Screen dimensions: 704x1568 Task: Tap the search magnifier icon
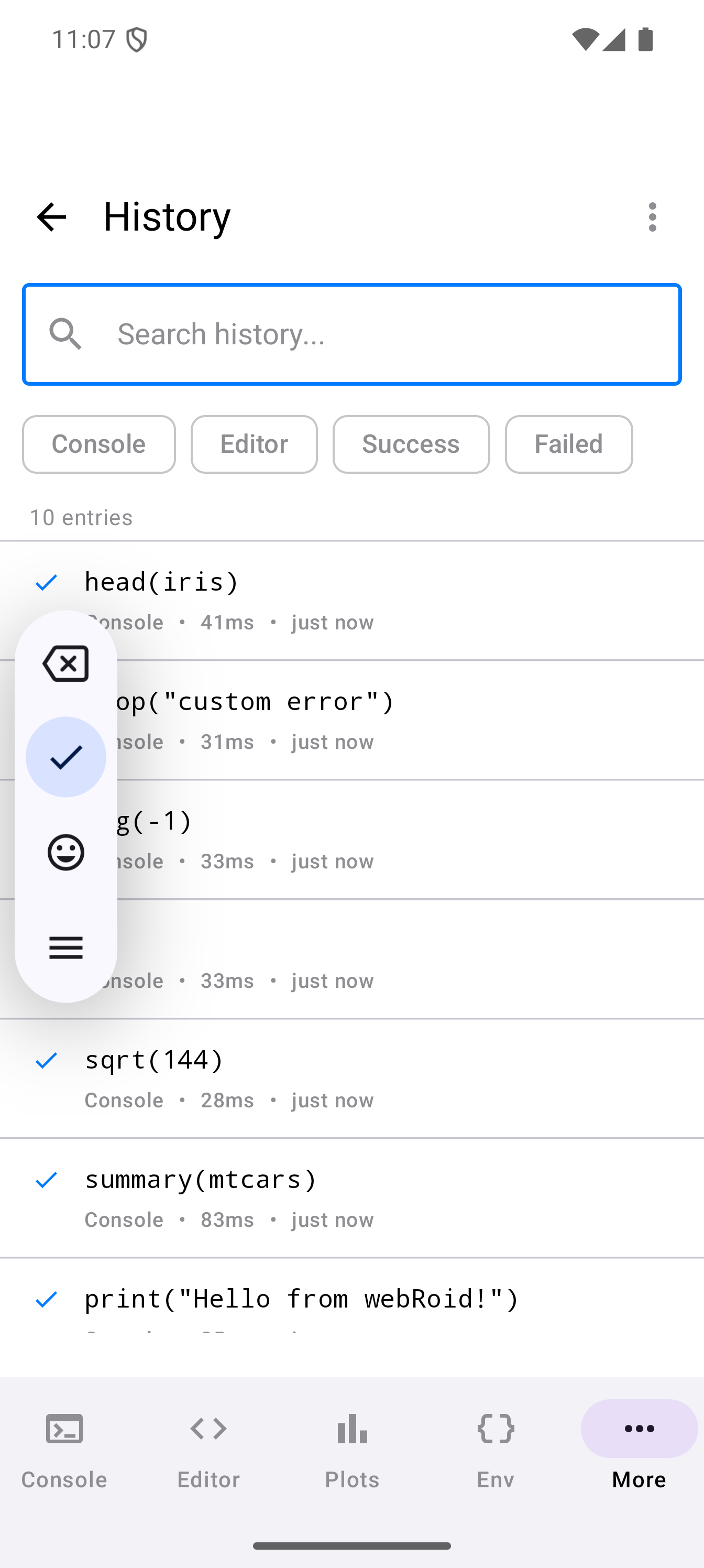point(65,334)
